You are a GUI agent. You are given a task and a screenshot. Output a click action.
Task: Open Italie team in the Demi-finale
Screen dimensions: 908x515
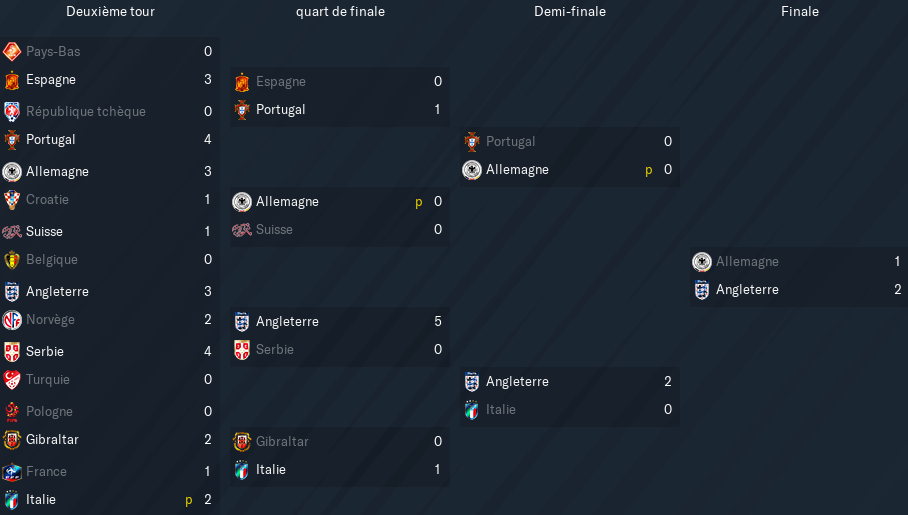click(500, 410)
